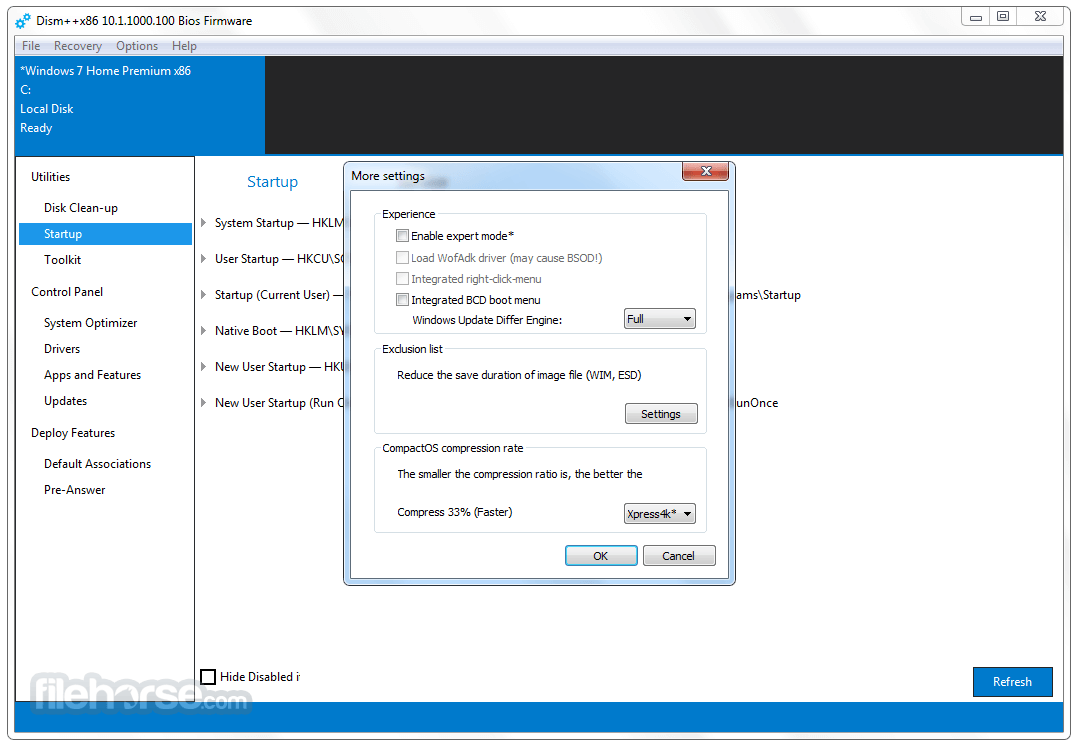This screenshot has height=745, width=1077.
Task: Minimize the Dism++ window
Action: [975, 16]
